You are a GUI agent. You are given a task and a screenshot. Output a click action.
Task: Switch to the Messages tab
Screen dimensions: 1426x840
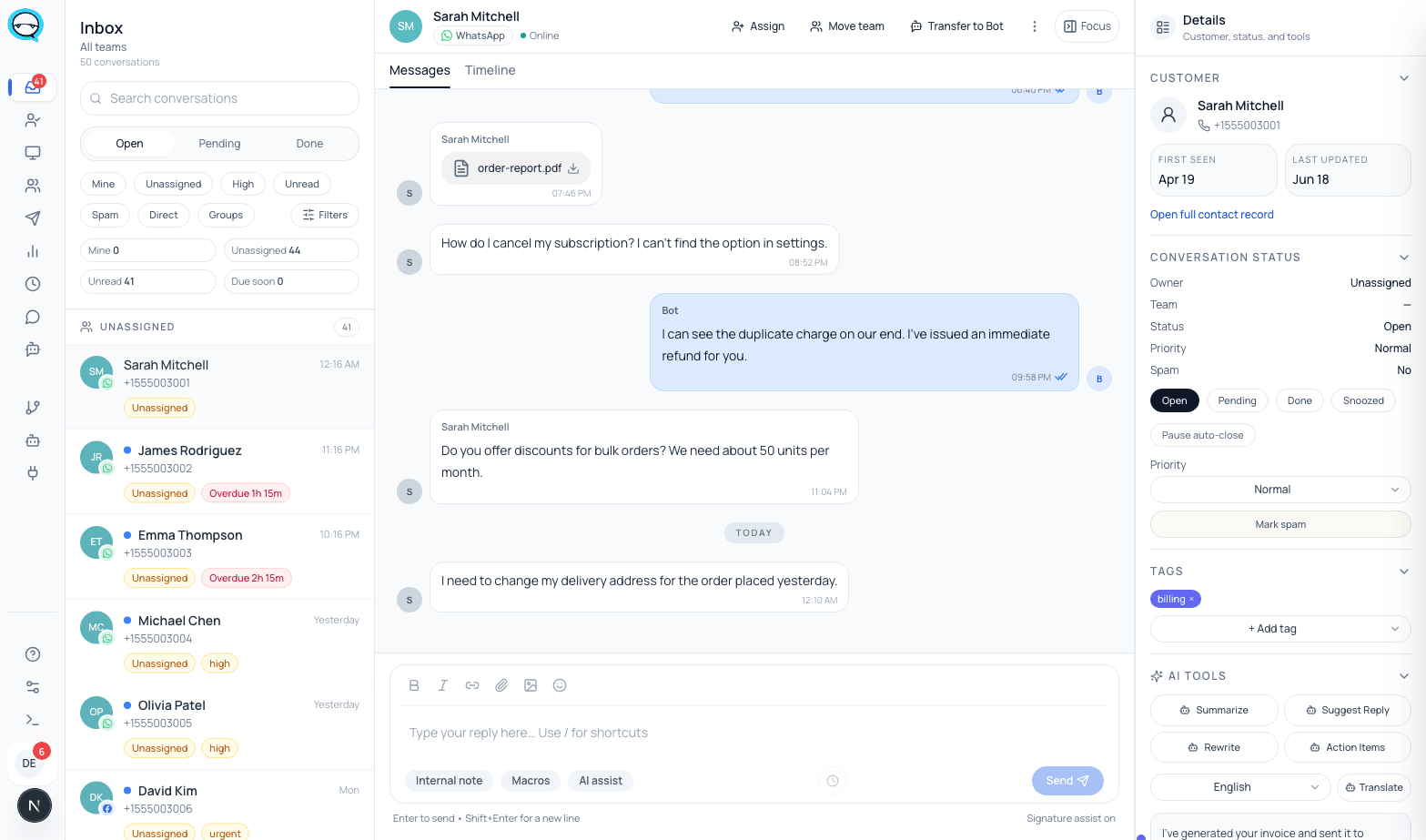420,70
